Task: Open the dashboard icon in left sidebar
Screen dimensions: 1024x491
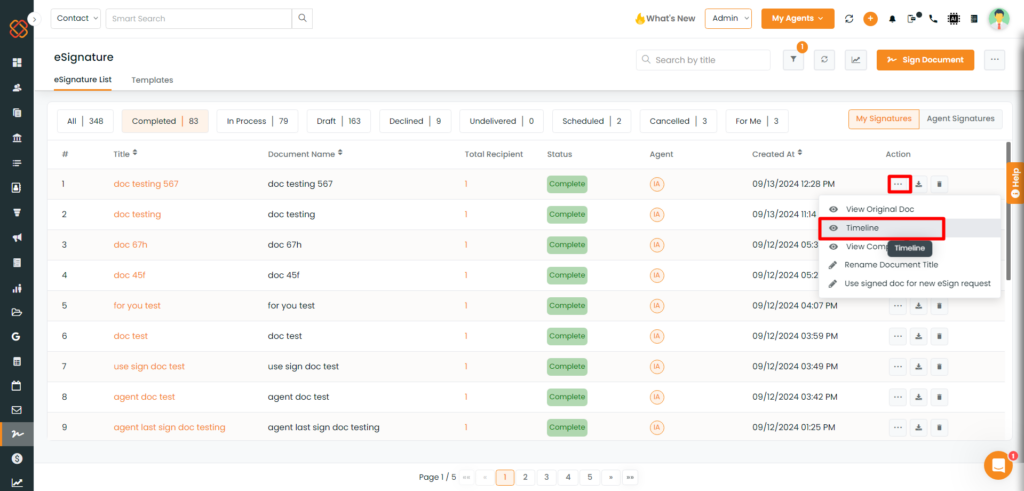Action: tap(17, 63)
